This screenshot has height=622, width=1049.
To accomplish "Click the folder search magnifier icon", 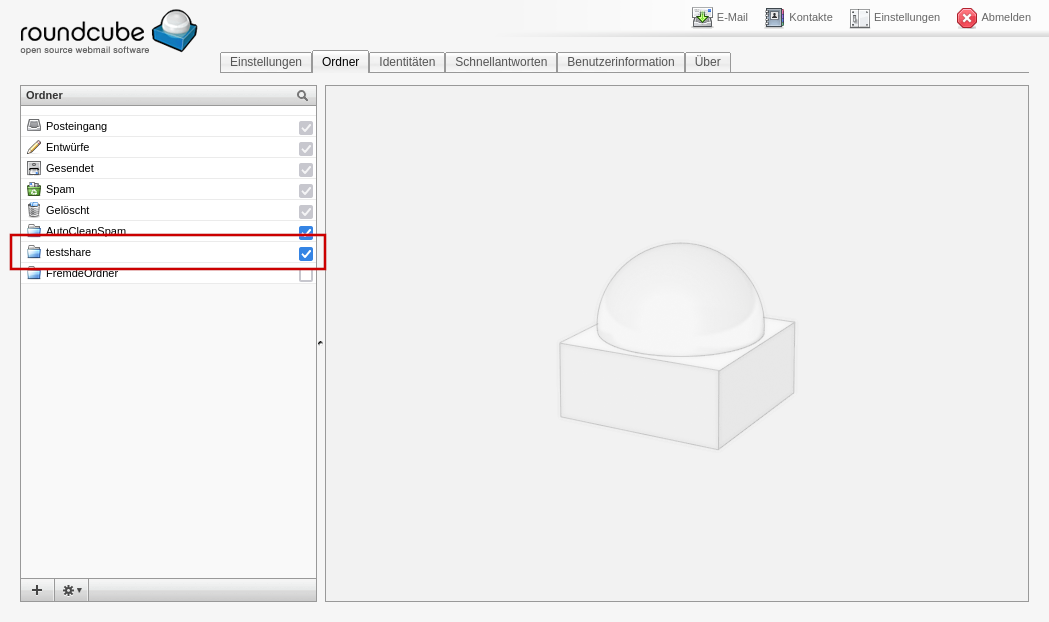I will [x=302, y=96].
